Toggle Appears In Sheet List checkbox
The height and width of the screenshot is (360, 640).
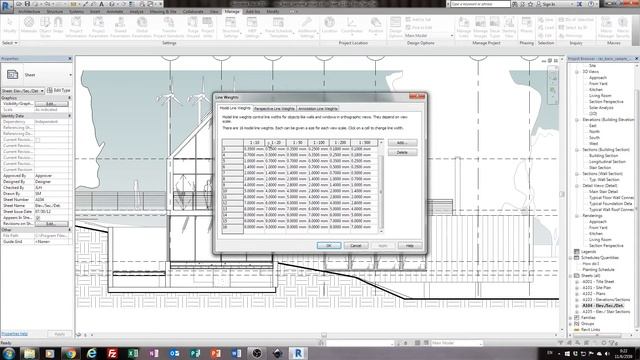point(38,218)
